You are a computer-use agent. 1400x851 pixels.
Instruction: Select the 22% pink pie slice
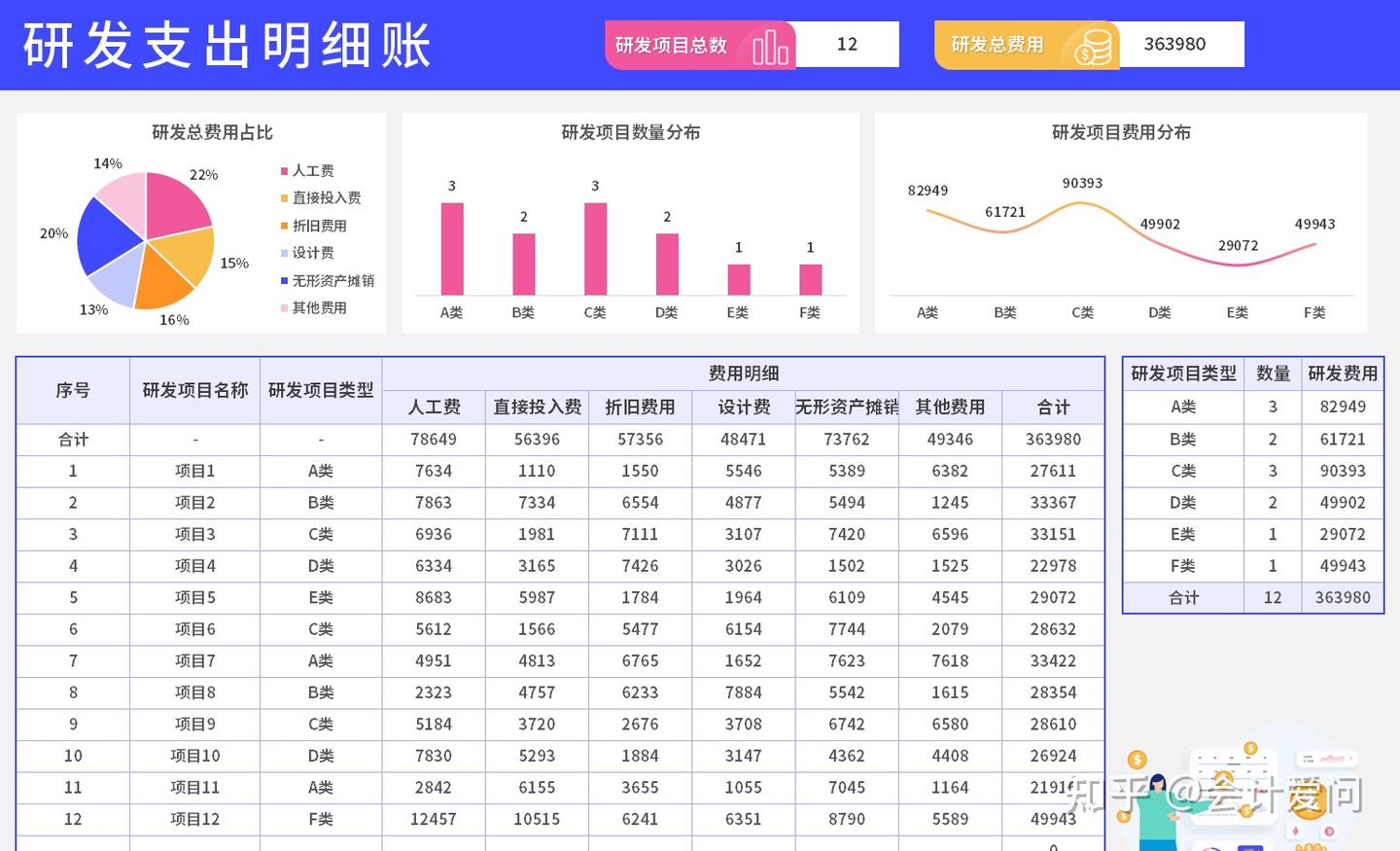click(176, 205)
